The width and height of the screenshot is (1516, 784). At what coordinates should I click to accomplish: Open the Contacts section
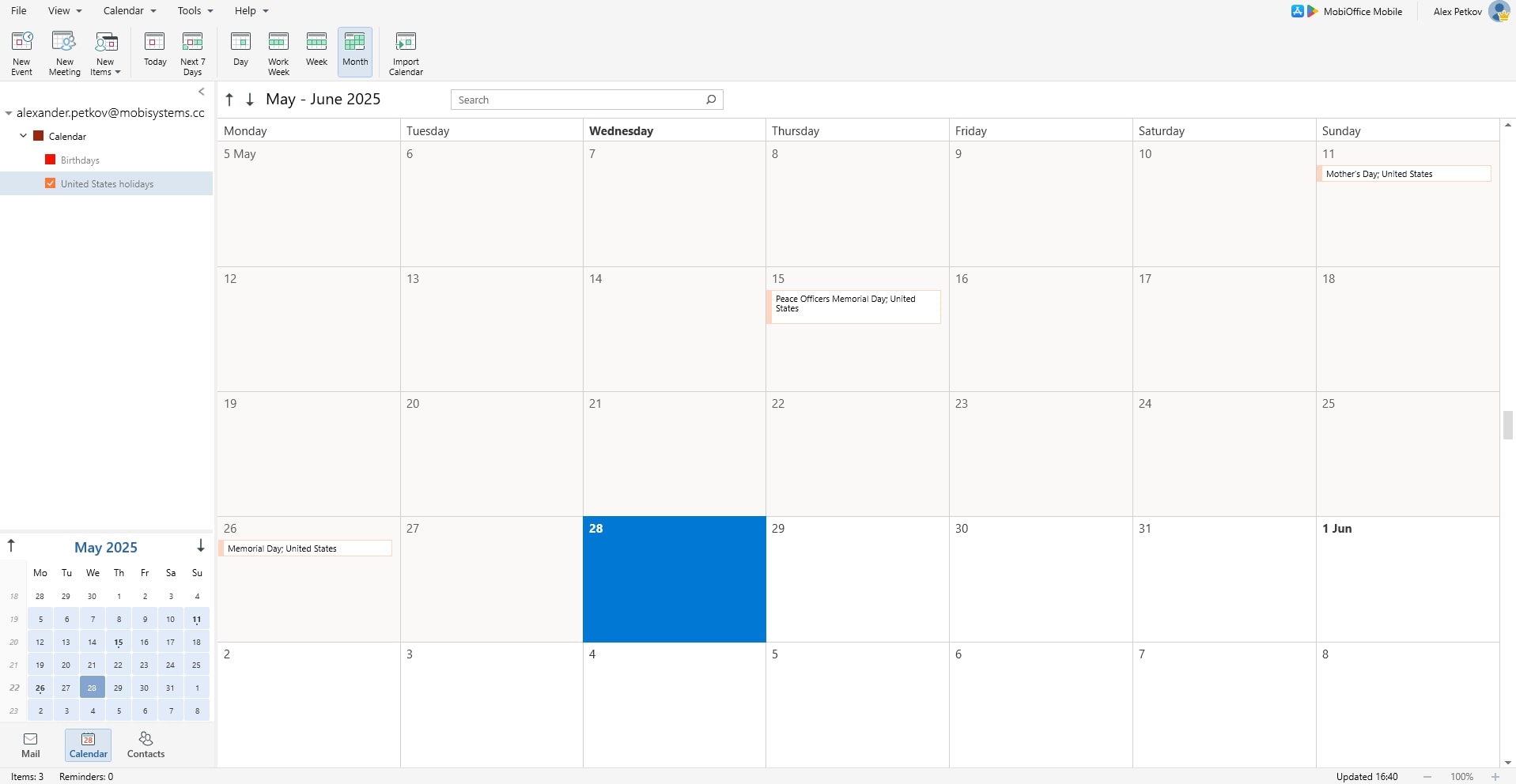coord(146,744)
